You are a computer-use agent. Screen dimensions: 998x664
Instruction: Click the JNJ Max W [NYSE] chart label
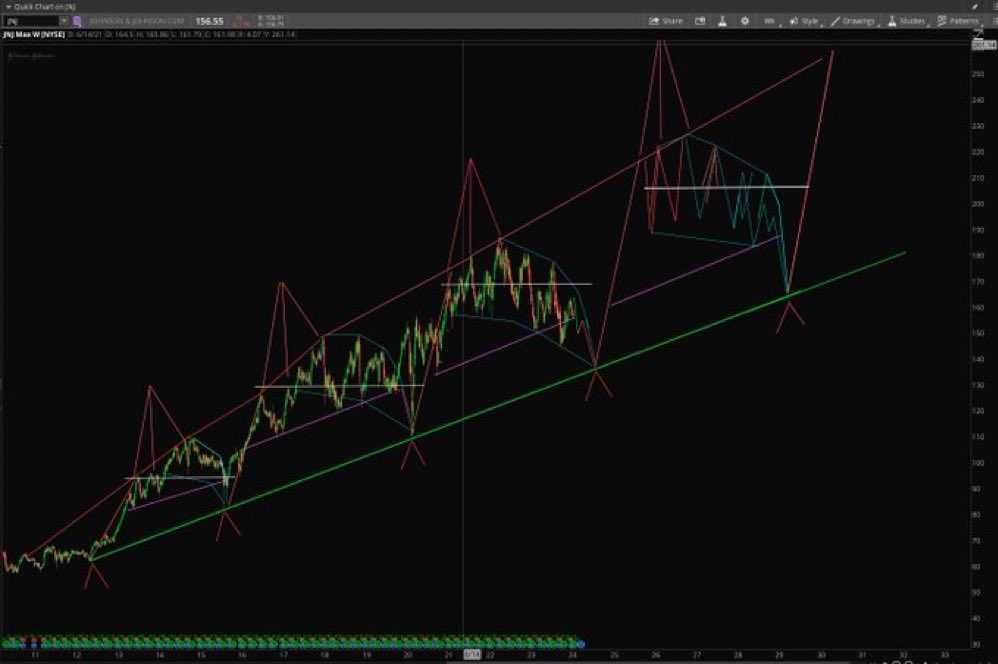(x=34, y=34)
